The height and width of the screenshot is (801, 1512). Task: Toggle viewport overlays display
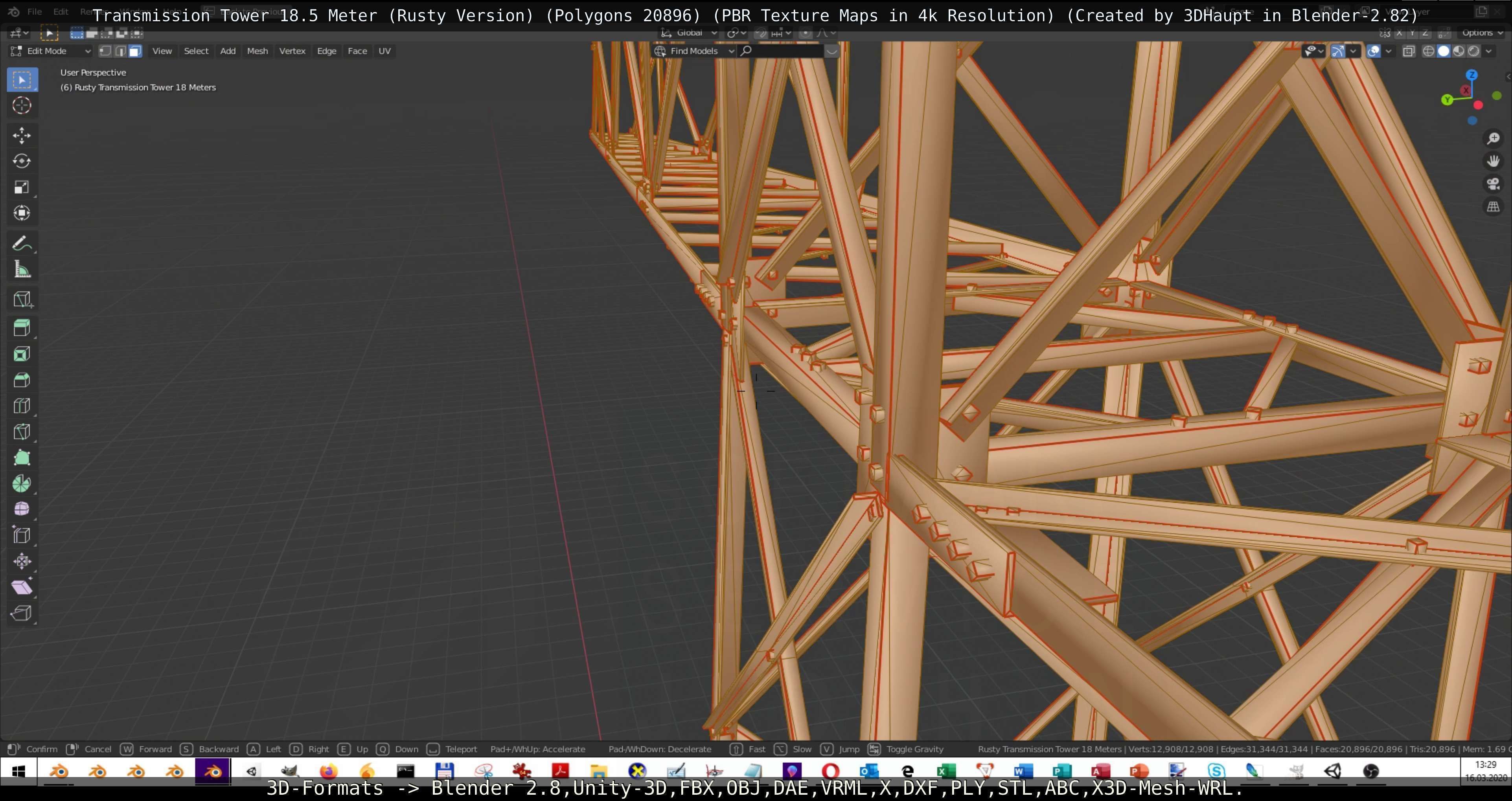click(1374, 51)
